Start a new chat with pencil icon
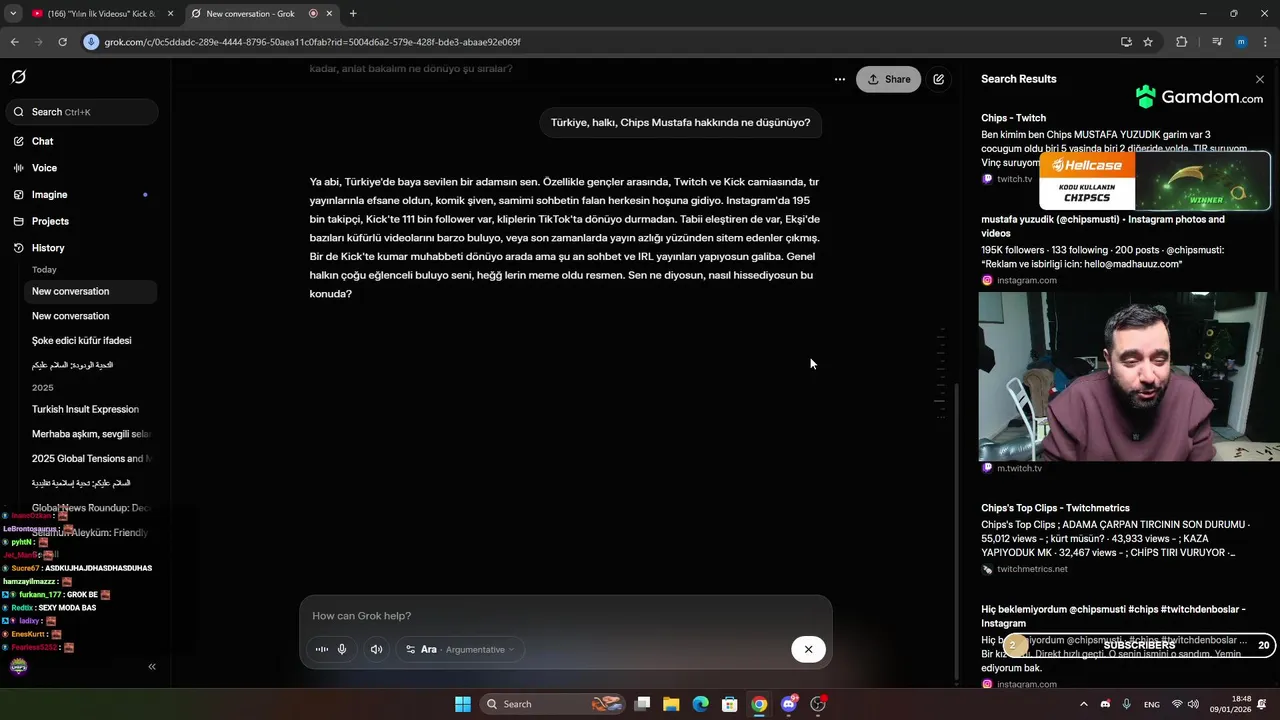1280x720 pixels. point(939,79)
